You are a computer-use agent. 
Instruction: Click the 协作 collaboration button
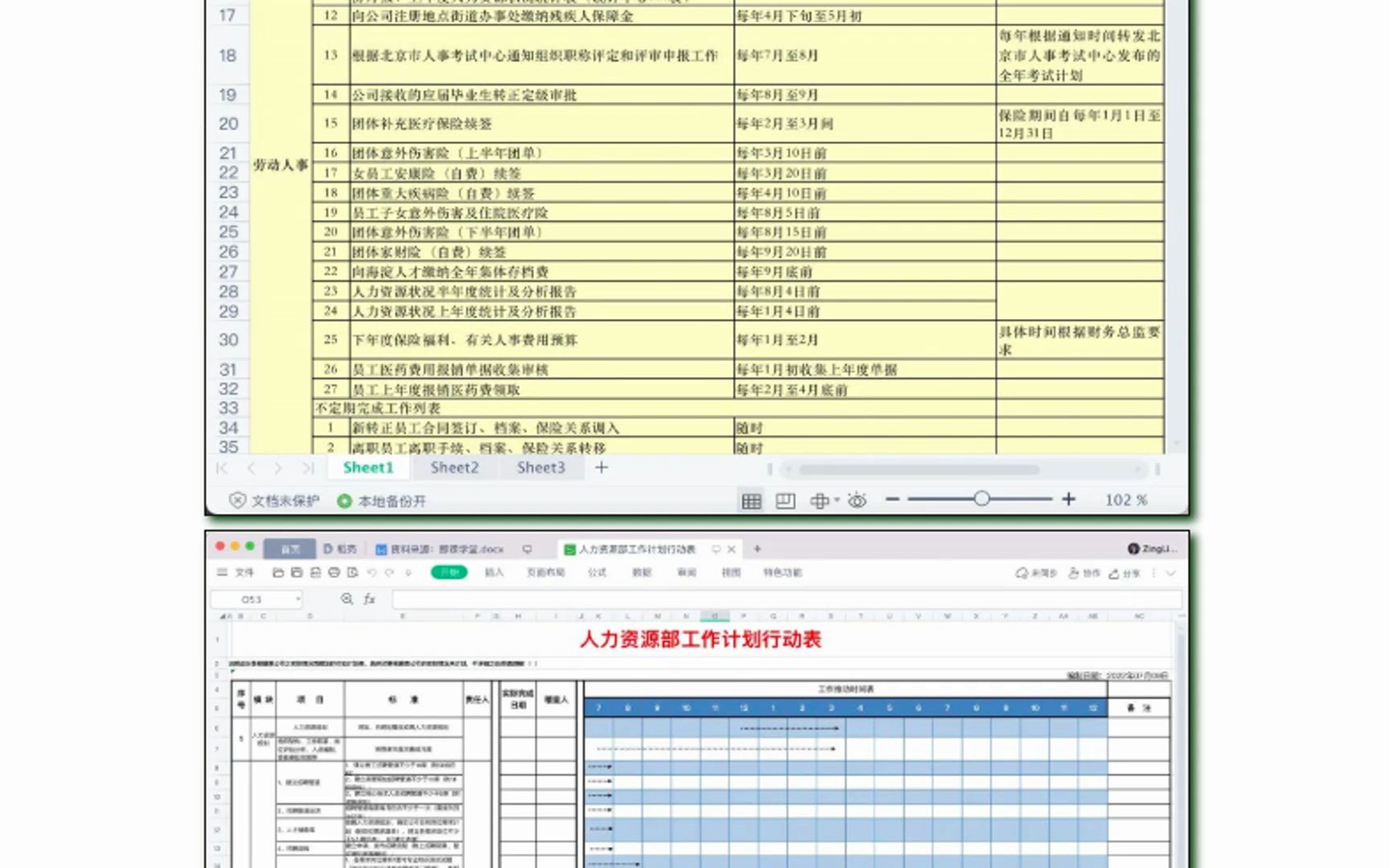pyautogui.click(x=1084, y=573)
